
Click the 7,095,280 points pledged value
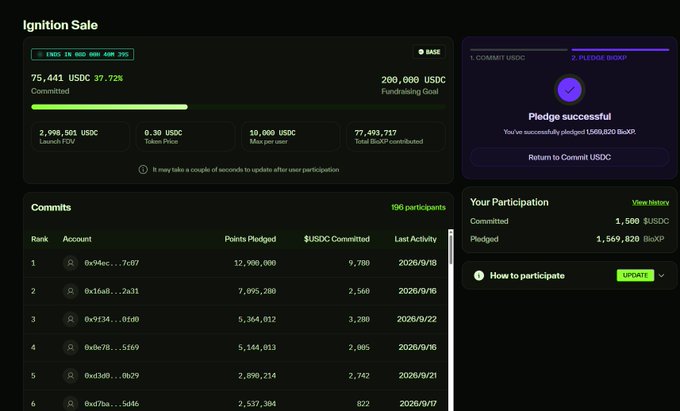[x=257, y=291]
